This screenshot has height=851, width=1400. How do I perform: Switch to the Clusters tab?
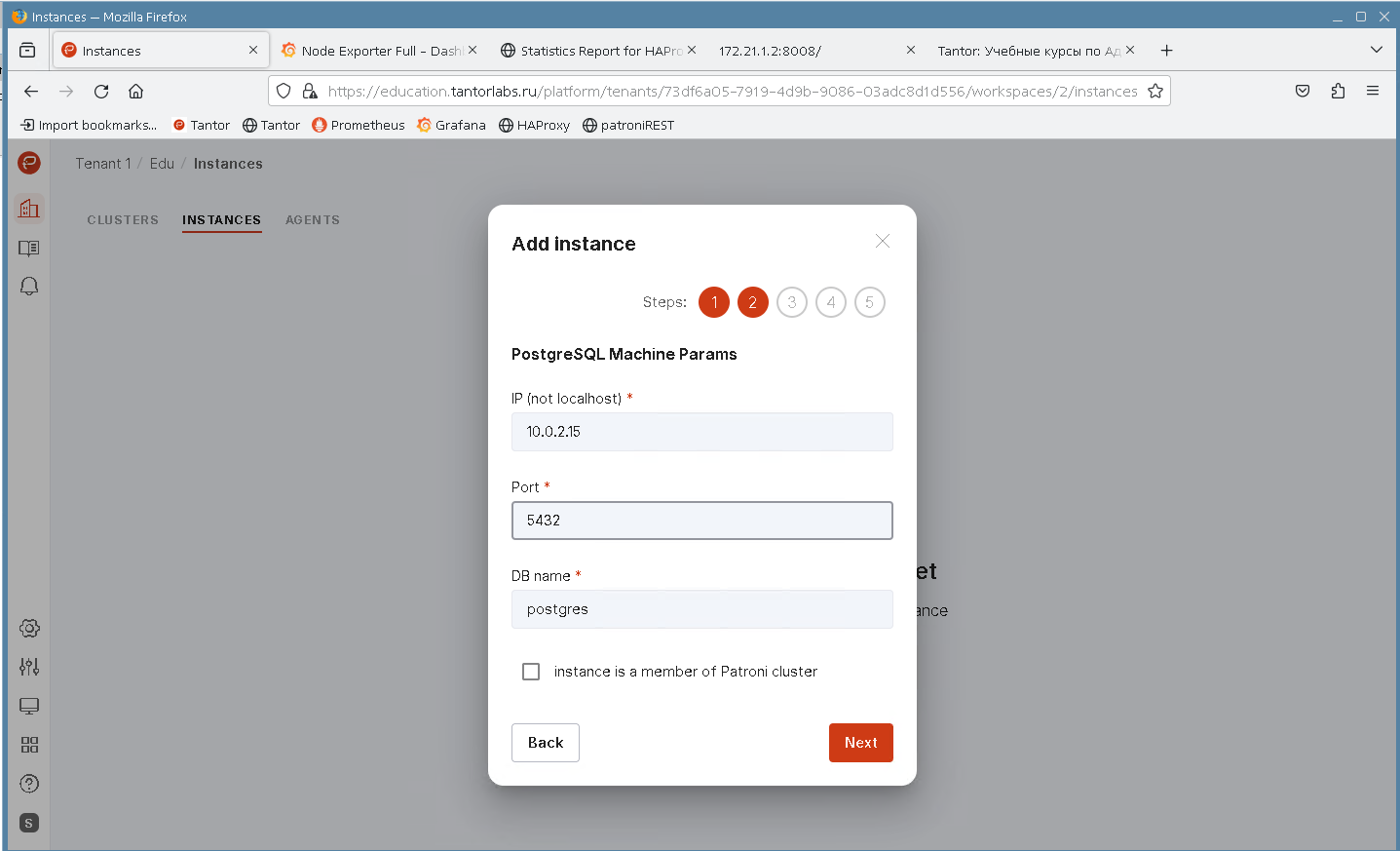pyautogui.click(x=123, y=220)
